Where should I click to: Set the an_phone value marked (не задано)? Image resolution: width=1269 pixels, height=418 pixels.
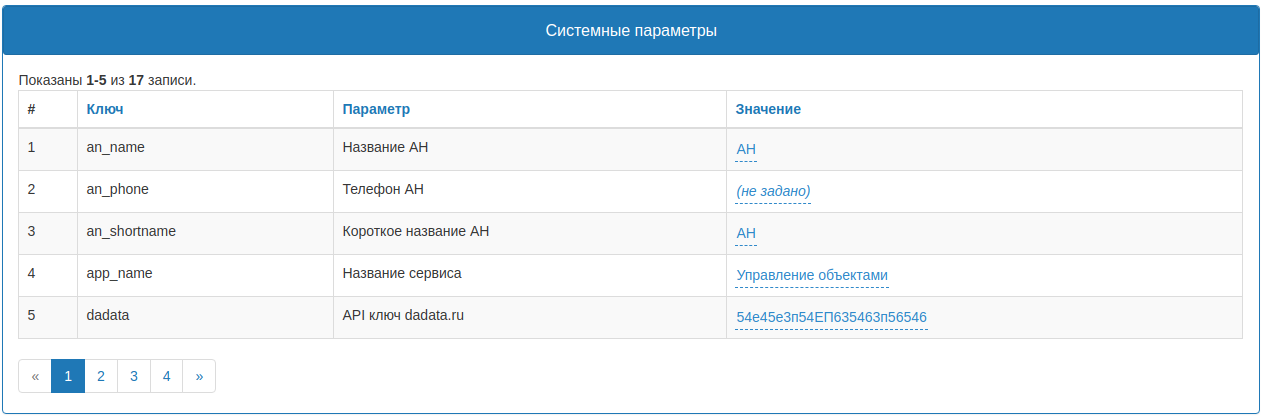pyautogui.click(x=773, y=191)
